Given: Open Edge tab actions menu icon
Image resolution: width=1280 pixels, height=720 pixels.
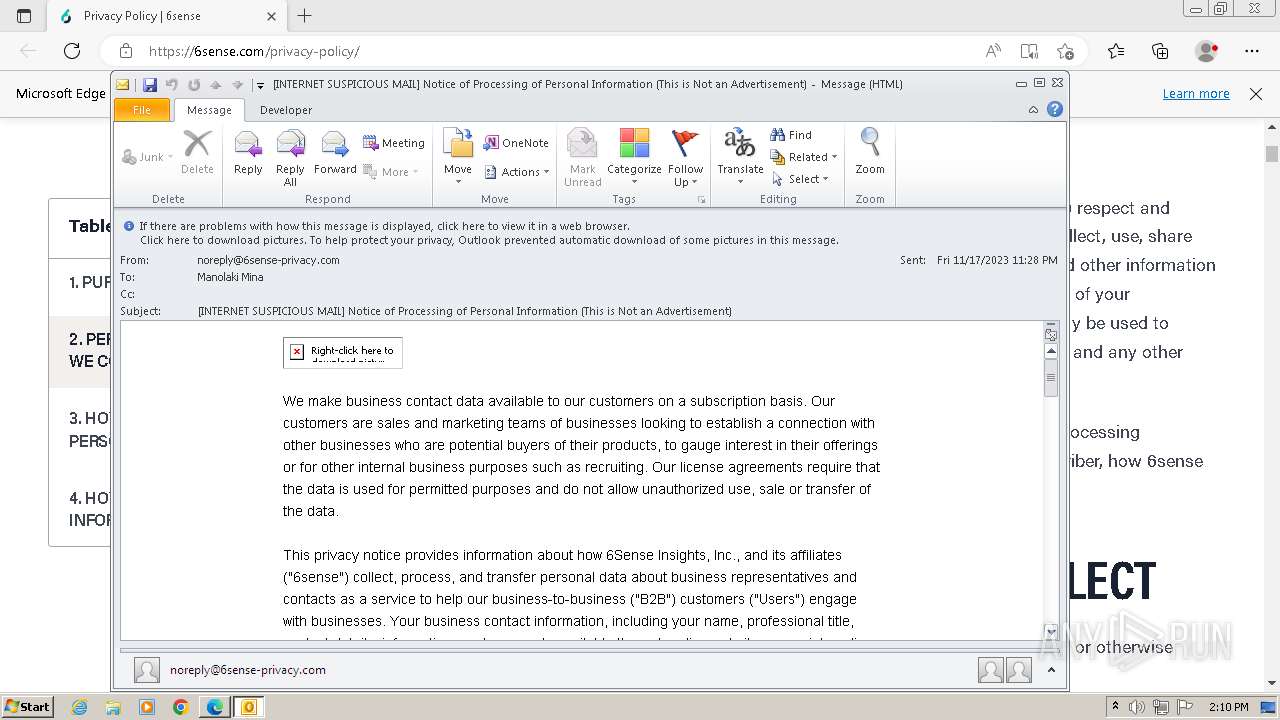Looking at the screenshot, I should [x=24, y=16].
